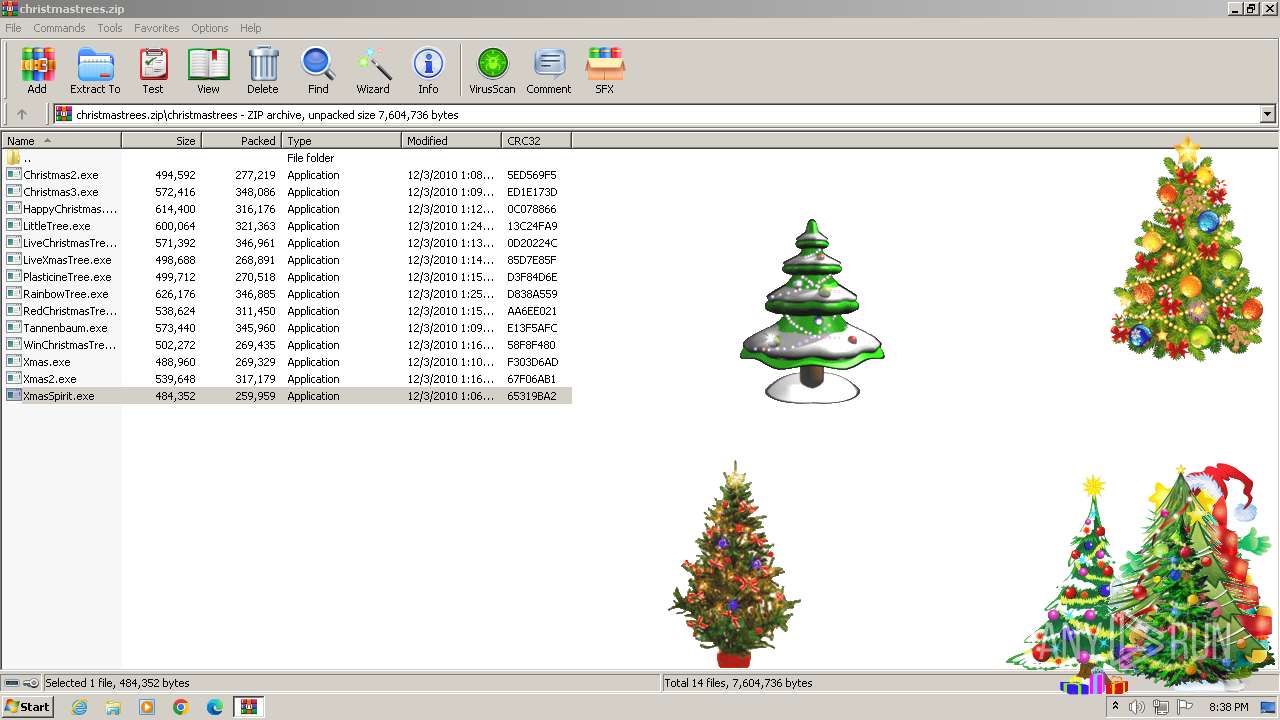Sort by the Name column header
The height and width of the screenshot is (720, 1280).
tap(61, 141)
